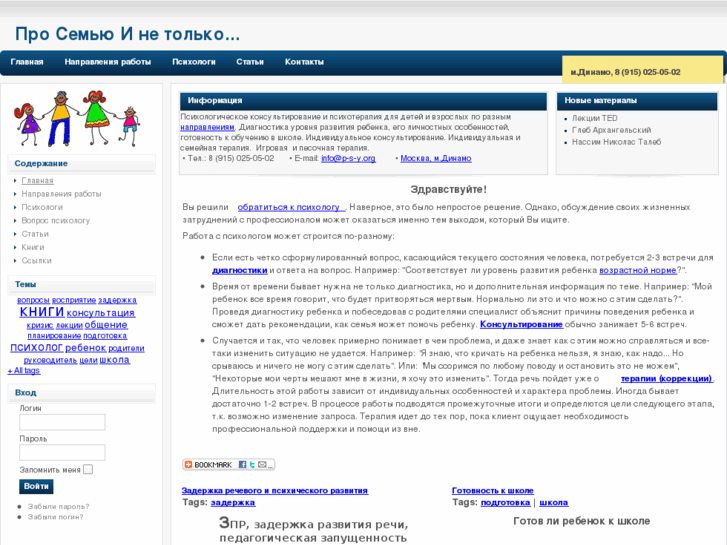This screenshot has height=545, width=727.
Task: Click the "психолог" tag
Action: (x=37, y=347)
